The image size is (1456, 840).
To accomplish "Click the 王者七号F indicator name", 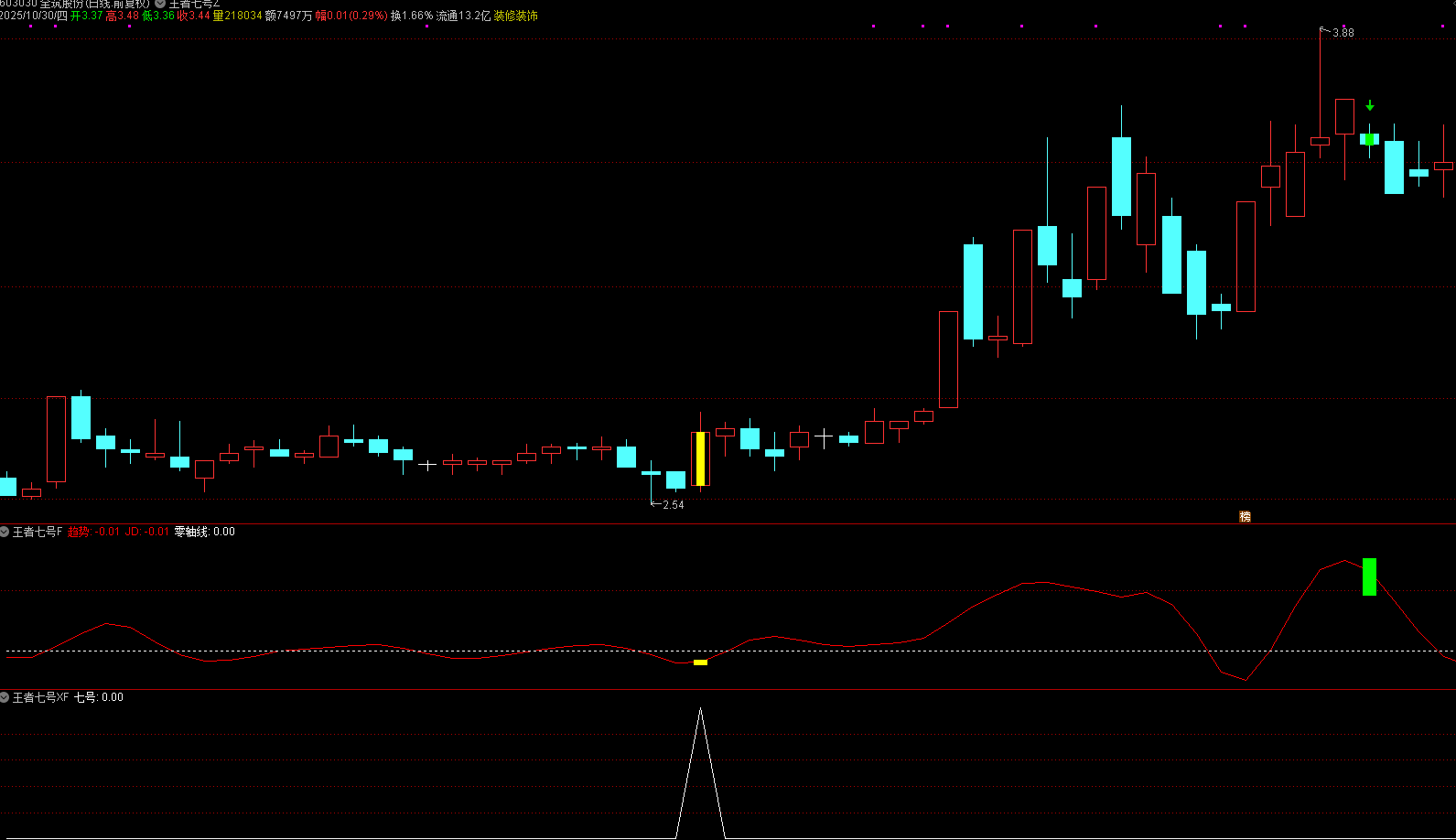I will (38, 532).
